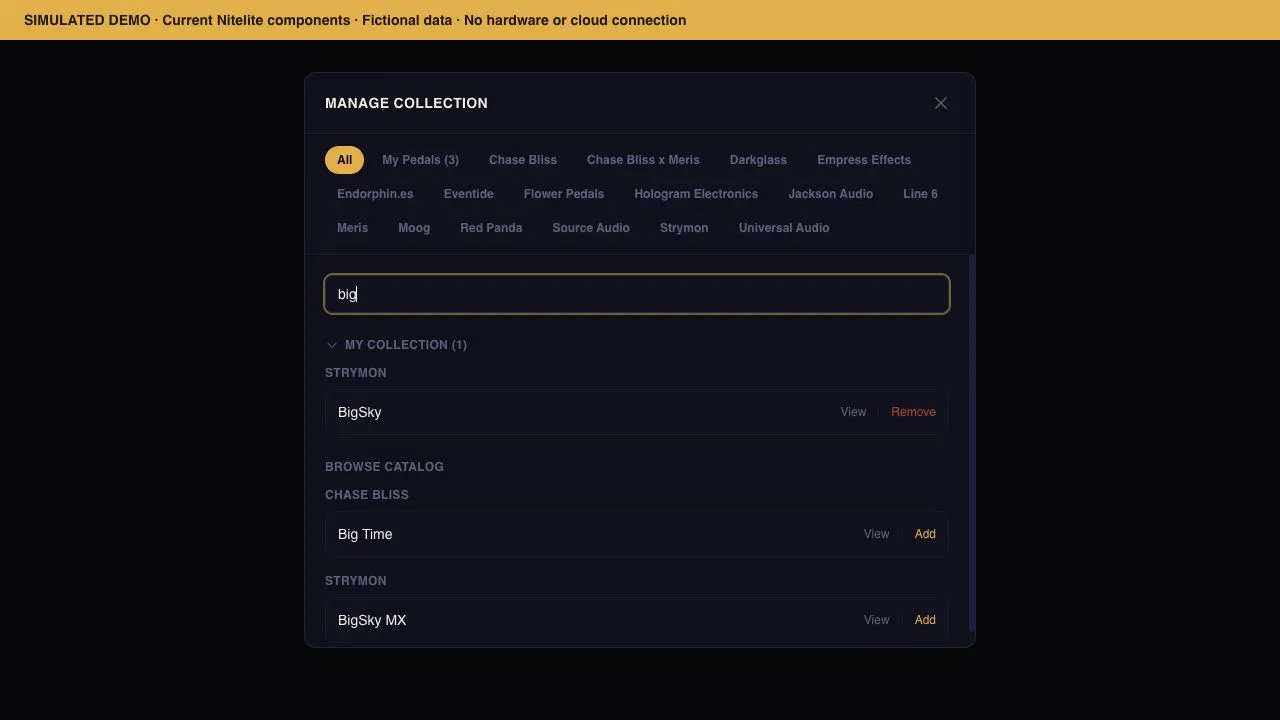Screen dimensions: 1280x720
Task: Filter by Jackson Audio brand
Action: [831, 194]
